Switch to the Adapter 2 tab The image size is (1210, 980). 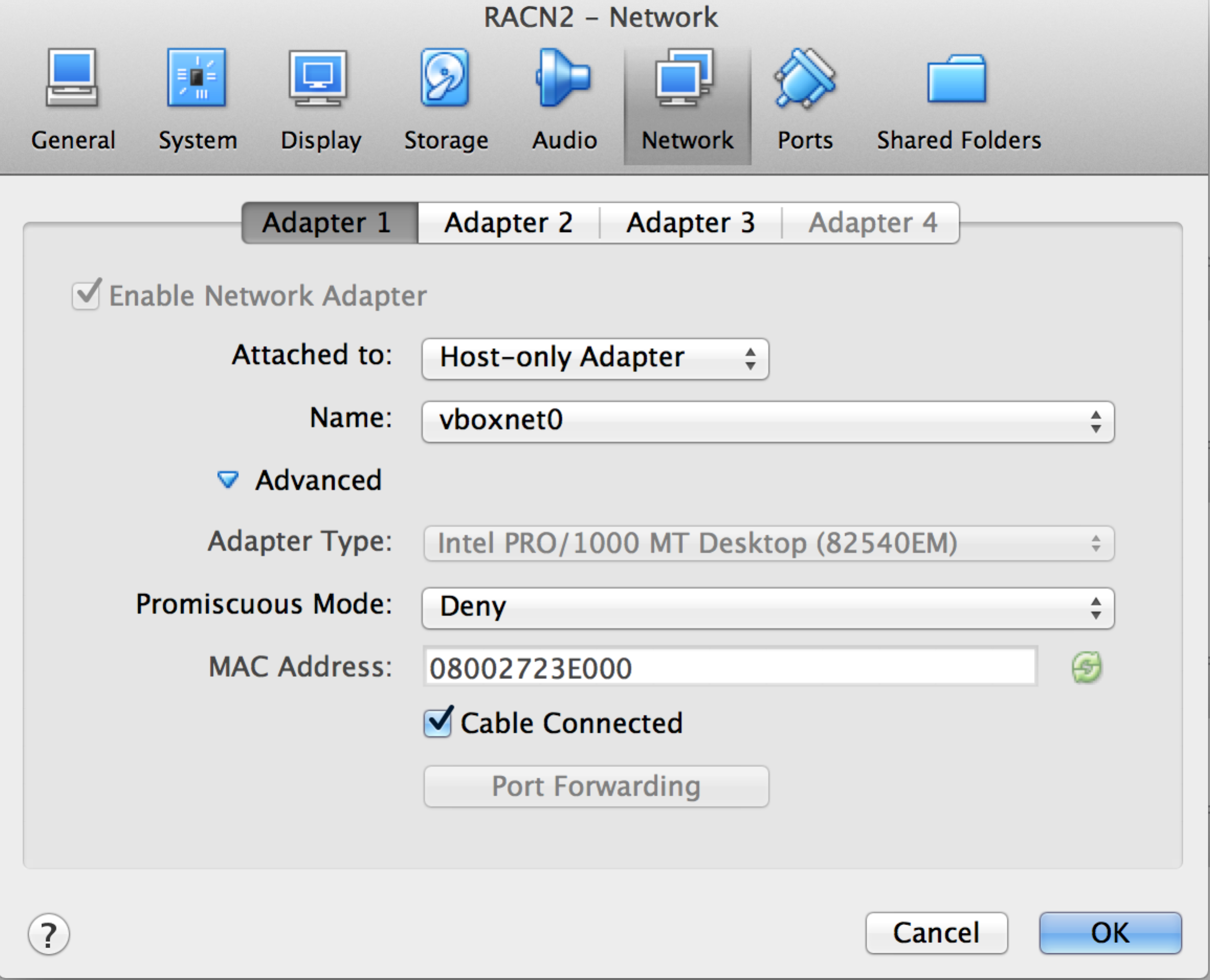pyautogui.click(x=509, y=222)
